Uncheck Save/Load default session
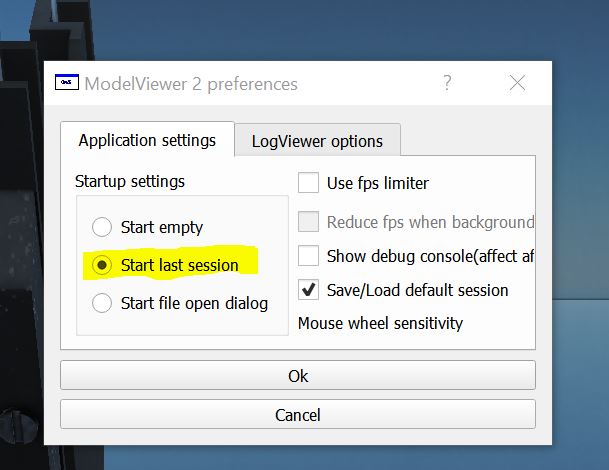609x470 pixels. tap(308, 290)
